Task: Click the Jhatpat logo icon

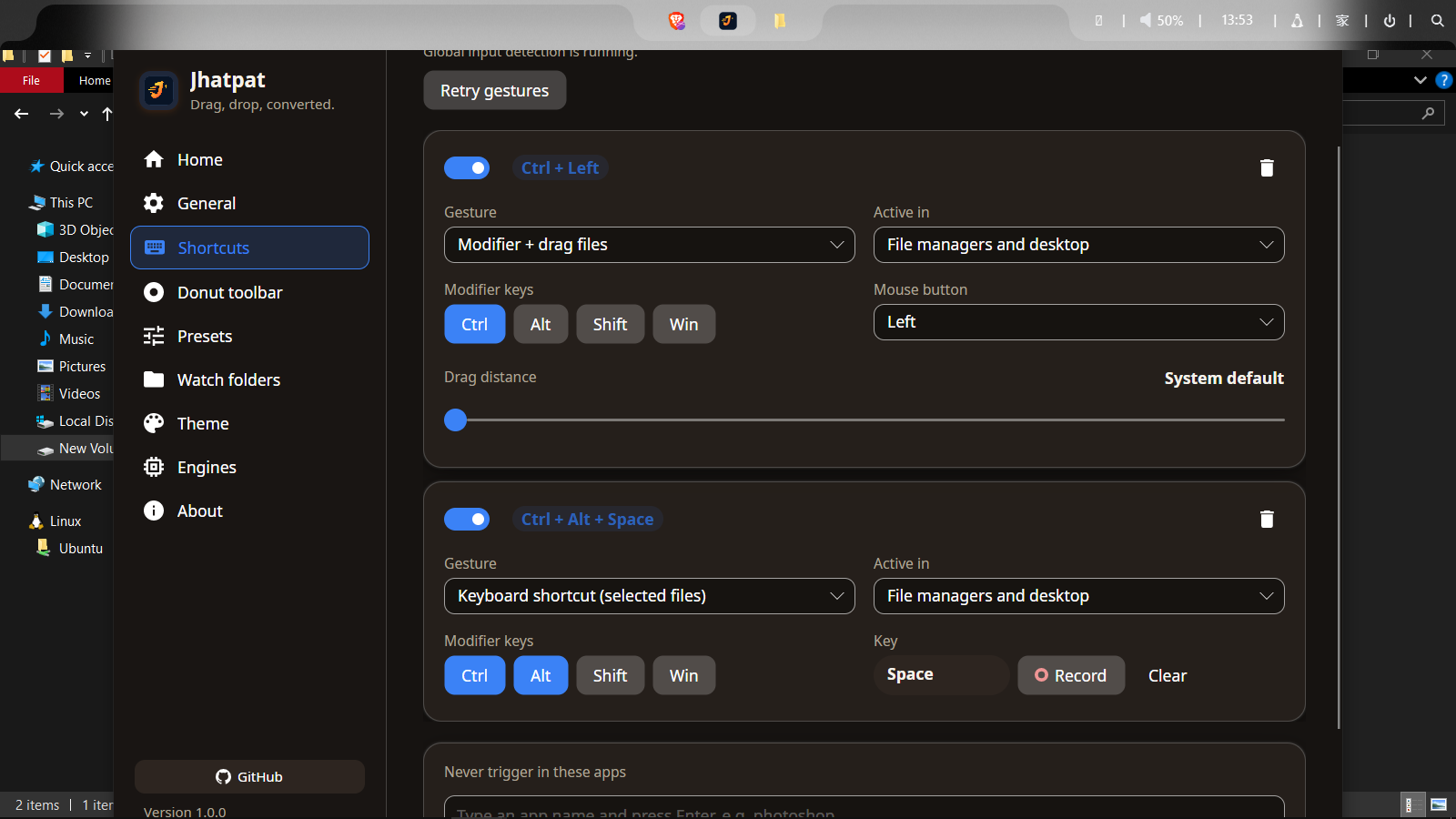Action: (x=159, y=90)
